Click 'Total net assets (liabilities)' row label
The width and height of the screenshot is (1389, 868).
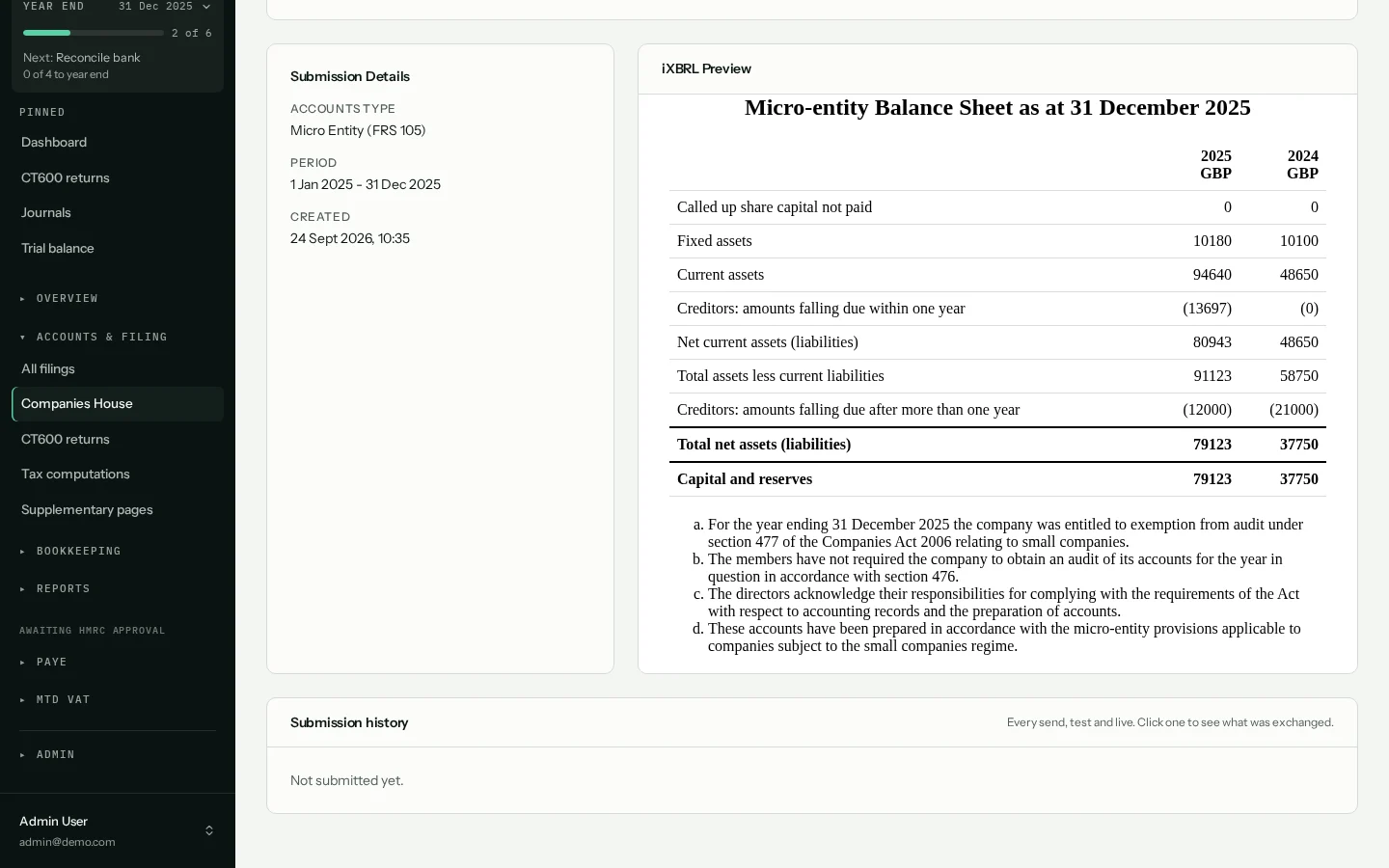(764, 445)
